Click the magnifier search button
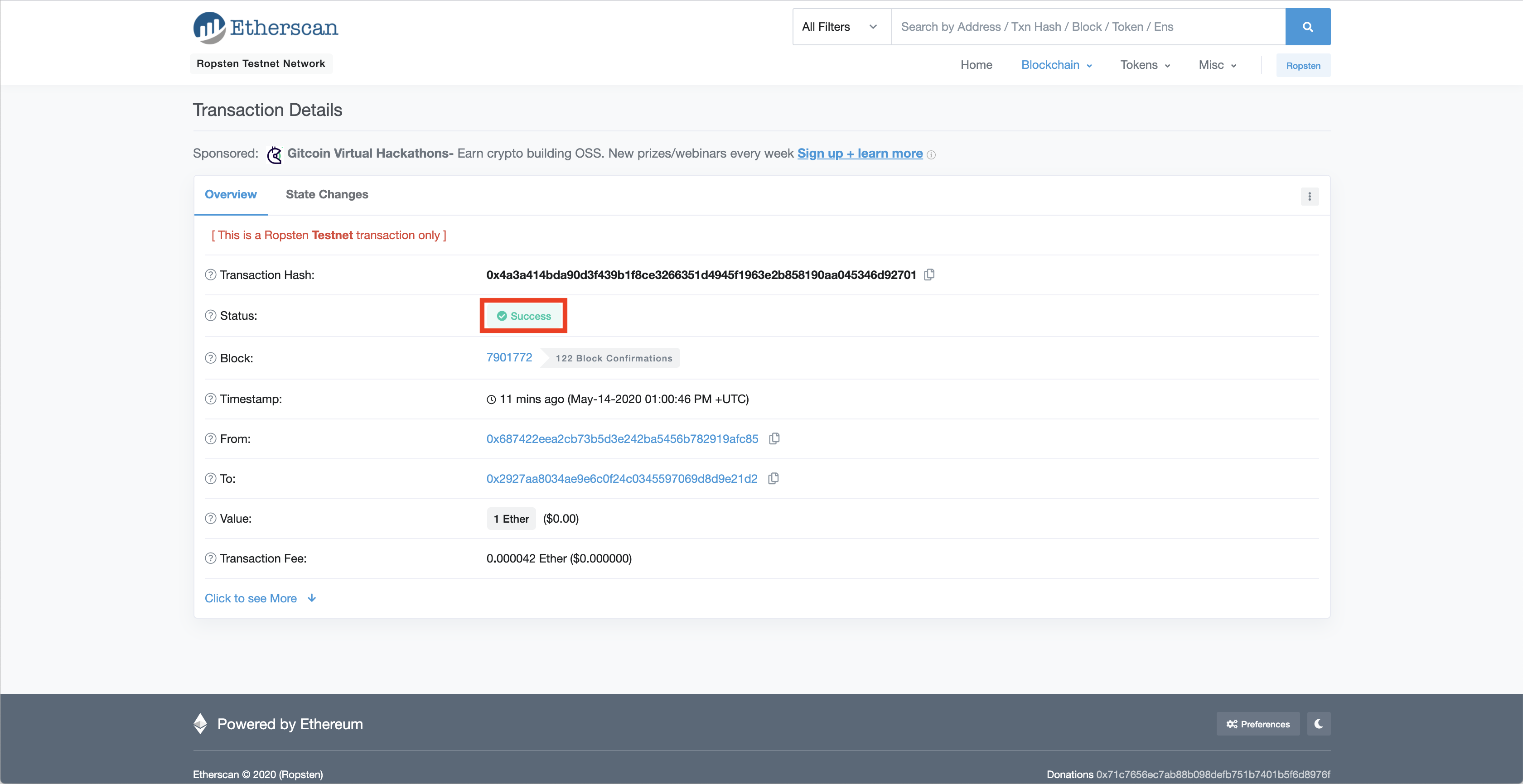The height and width of the screenshot is (784, 1523). click(1307, 27)
